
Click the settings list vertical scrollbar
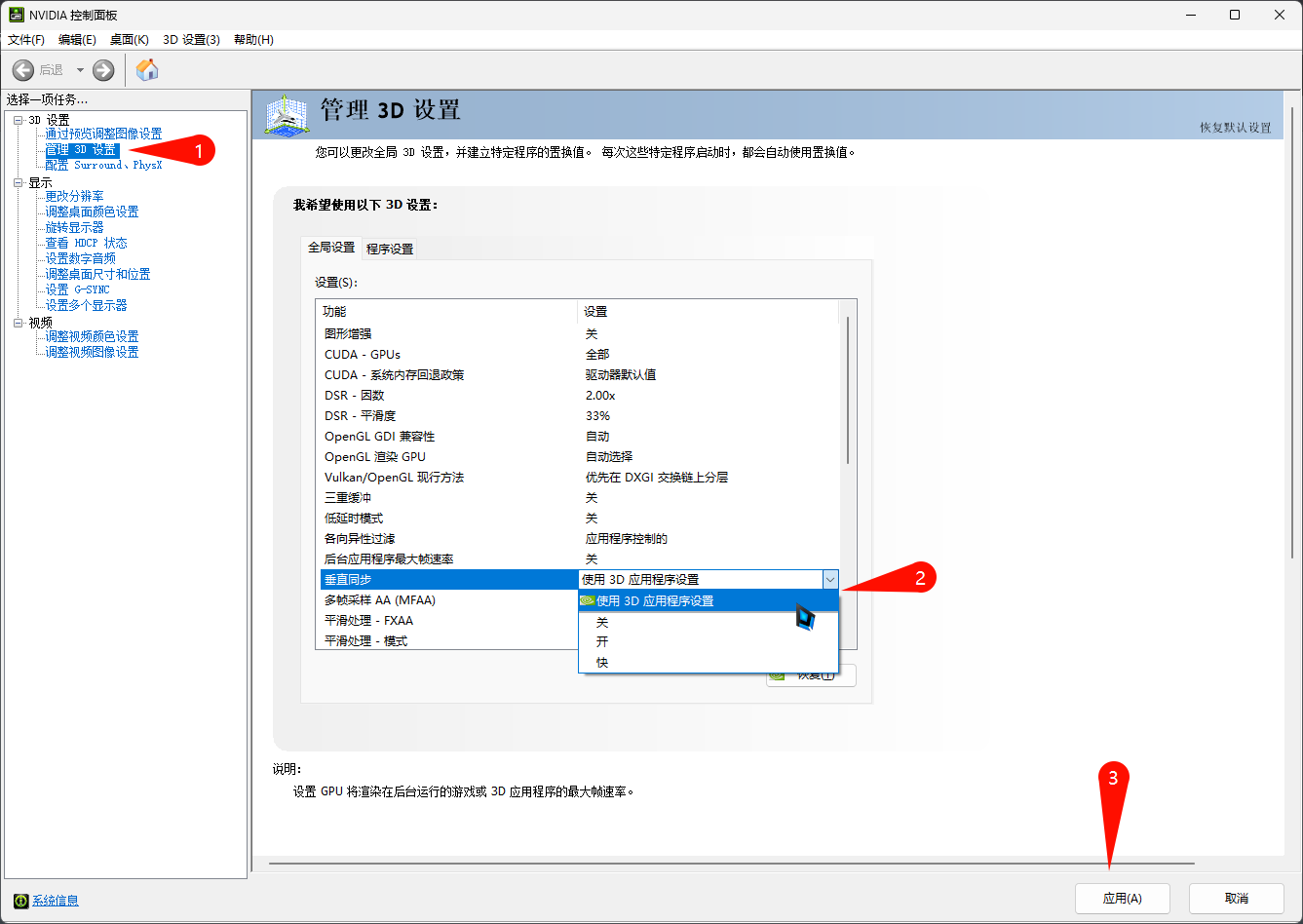click(x=848, y=390)
